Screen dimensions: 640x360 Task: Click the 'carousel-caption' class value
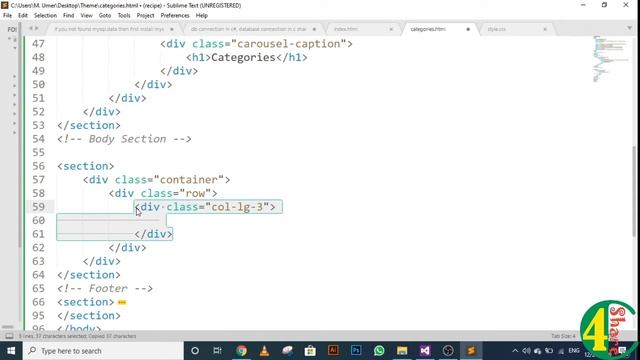288,44
